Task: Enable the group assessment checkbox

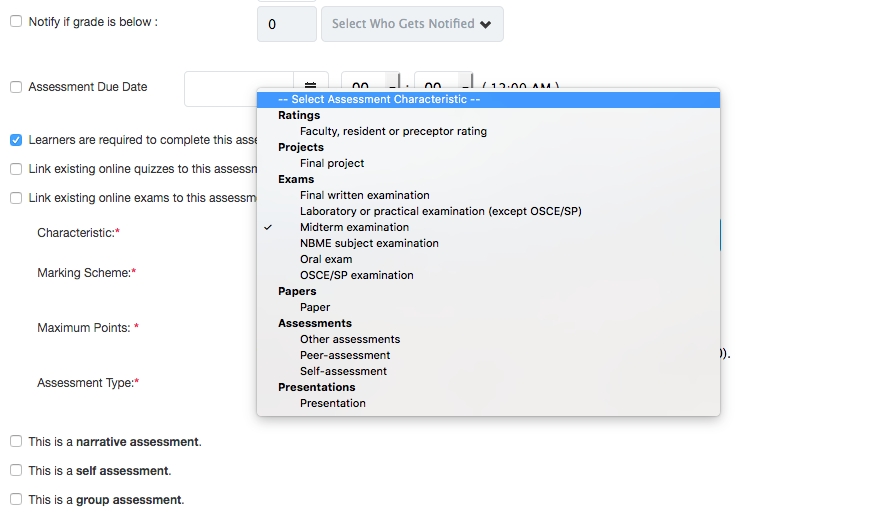Action: (16, 499)
